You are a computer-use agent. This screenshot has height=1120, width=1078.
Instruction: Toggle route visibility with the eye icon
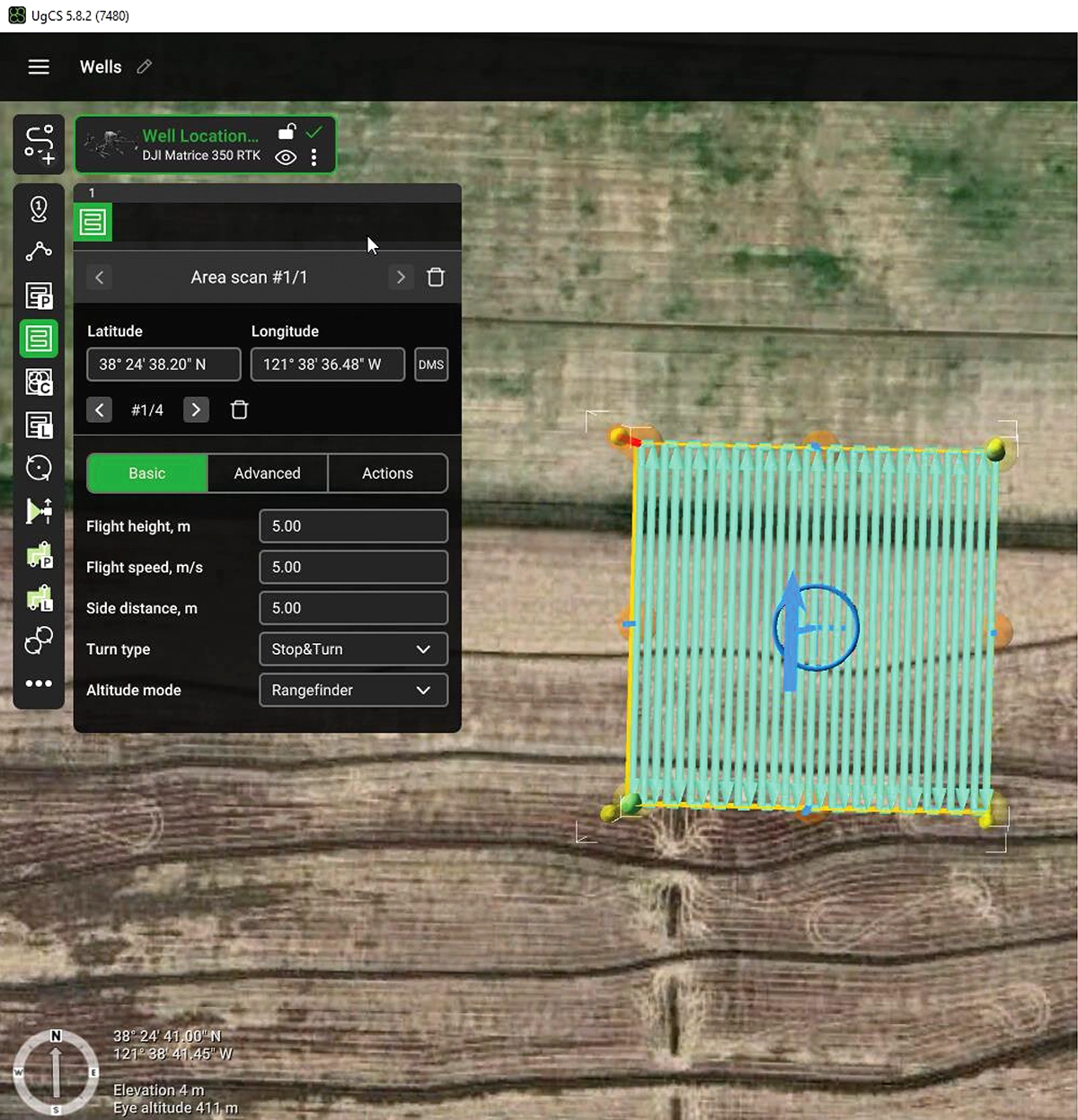[x=286, y=156]
